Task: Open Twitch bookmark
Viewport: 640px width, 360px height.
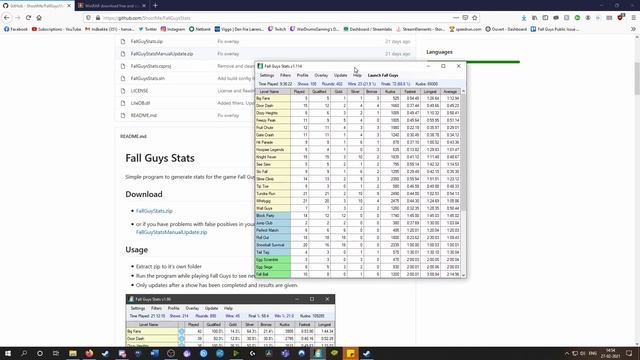Action: [x=277, y=29]
